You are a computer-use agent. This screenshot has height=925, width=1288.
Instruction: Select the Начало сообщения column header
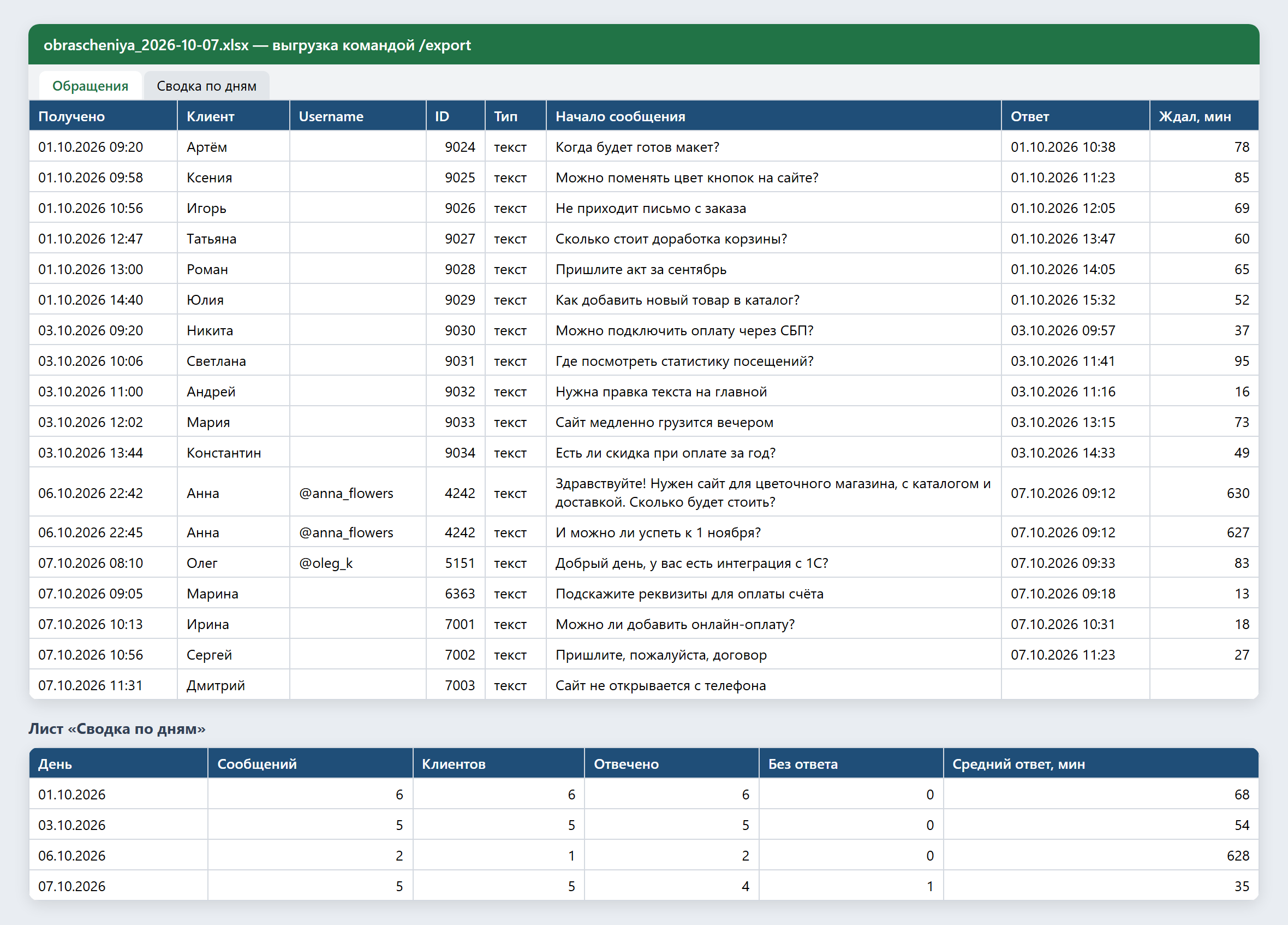pyautogui.click(x=773, y=116)
